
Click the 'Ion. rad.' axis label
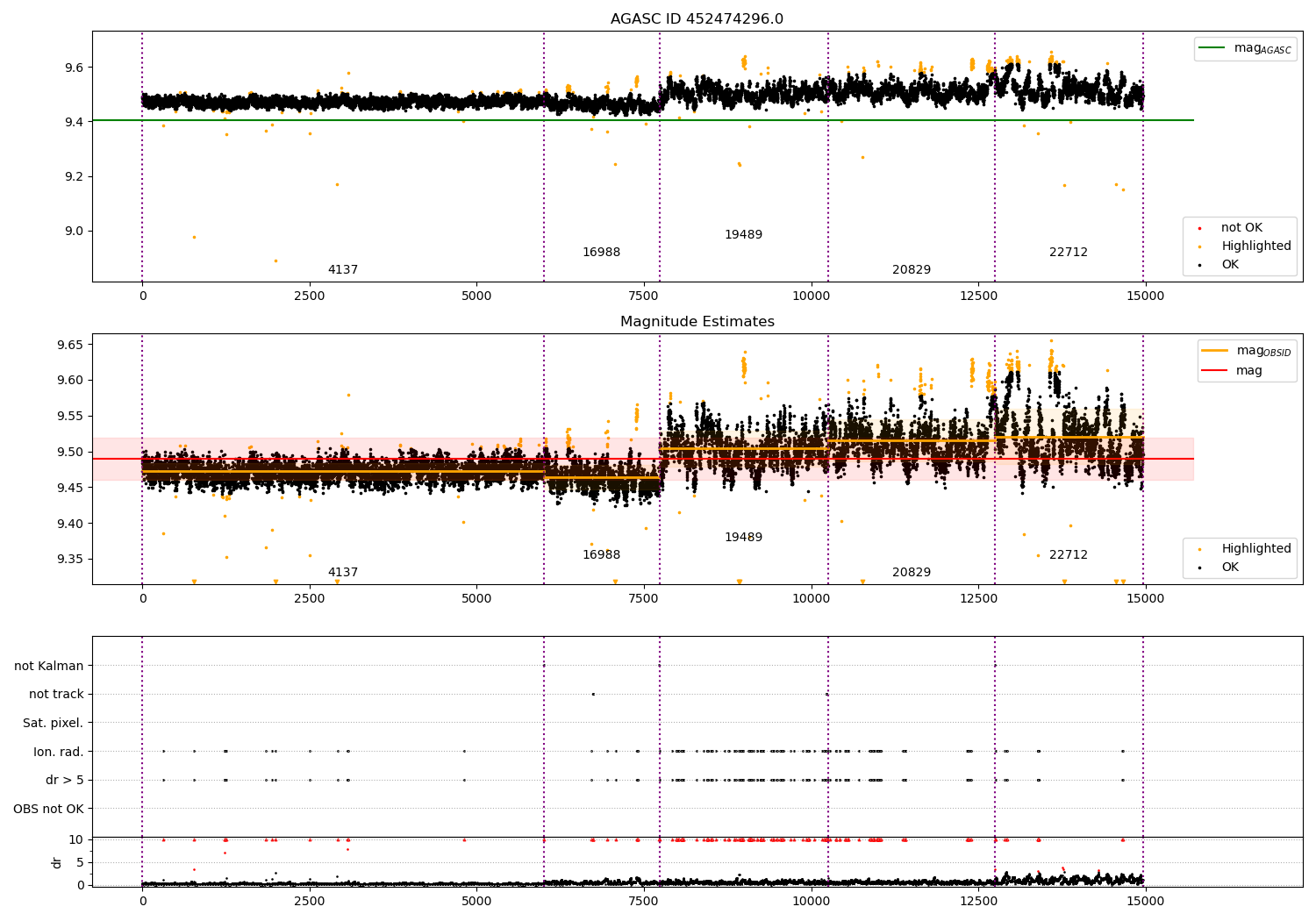[59, 753]
